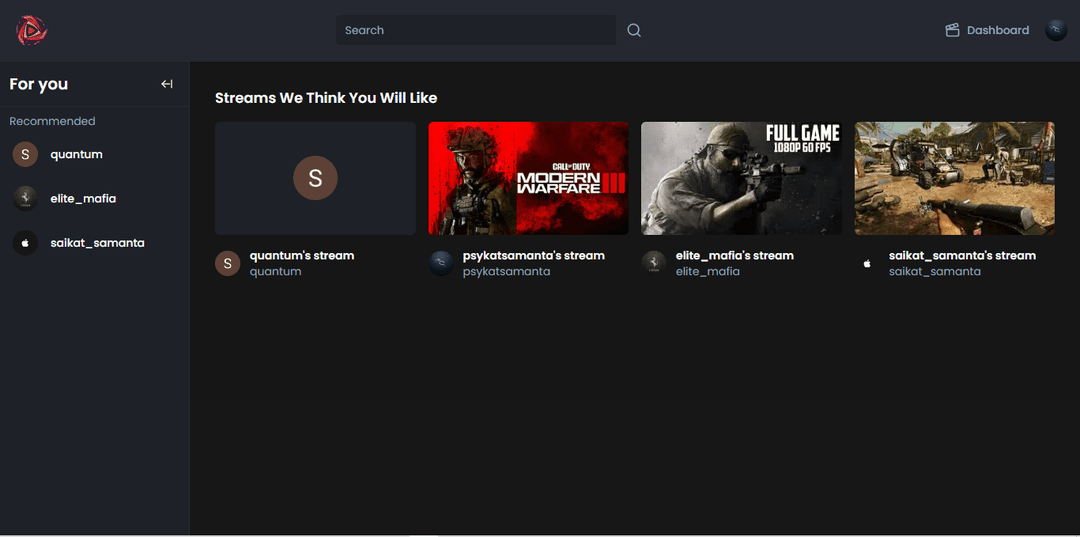Image resolution: width=1080 pixels, height=537 pixels.
Task: Open the Full Game 1080P stream thumbnail
Action: 741,178
